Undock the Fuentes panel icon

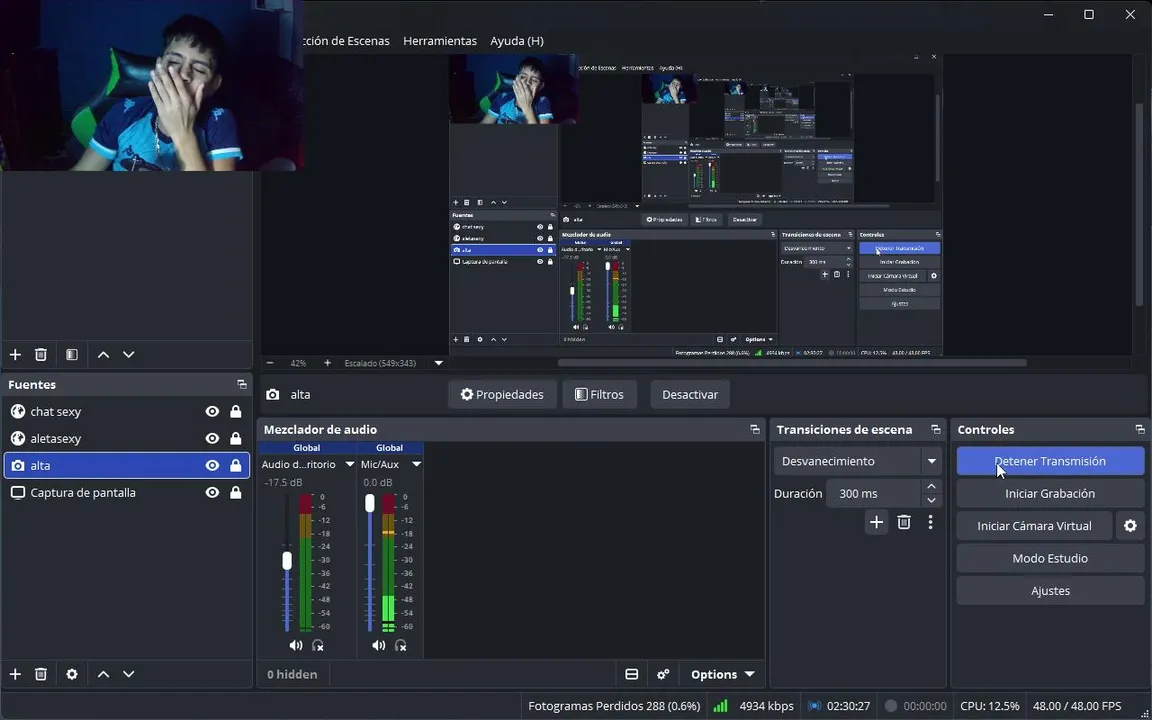tap(242, 384)
